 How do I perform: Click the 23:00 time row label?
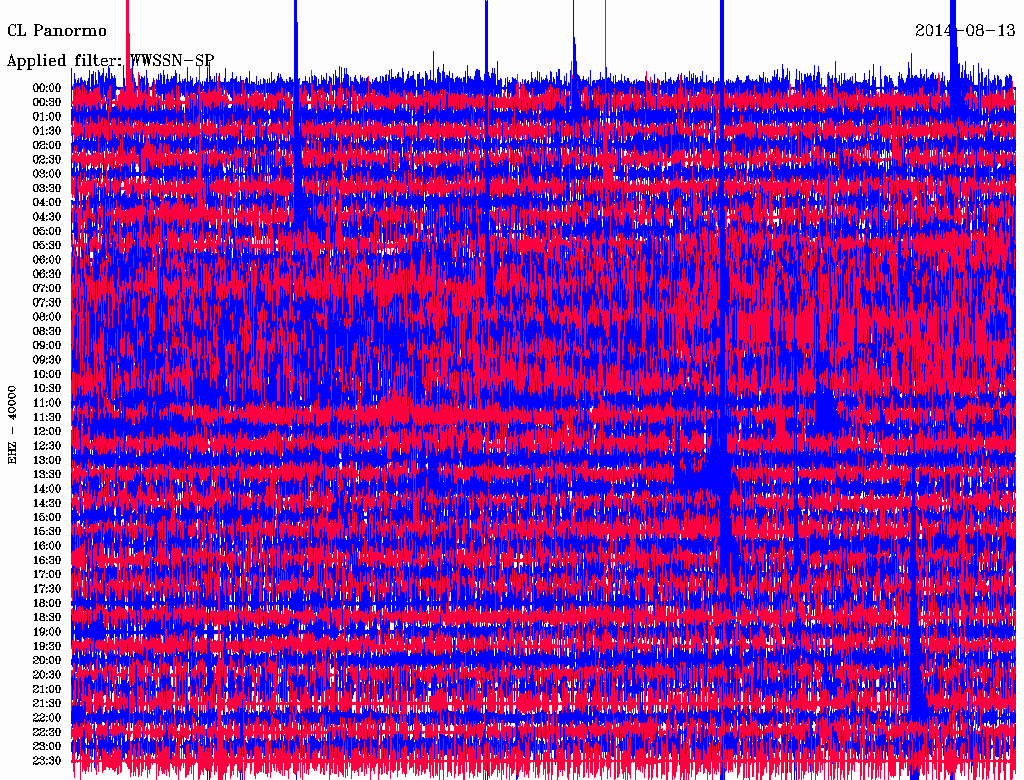tap(47, 747)
